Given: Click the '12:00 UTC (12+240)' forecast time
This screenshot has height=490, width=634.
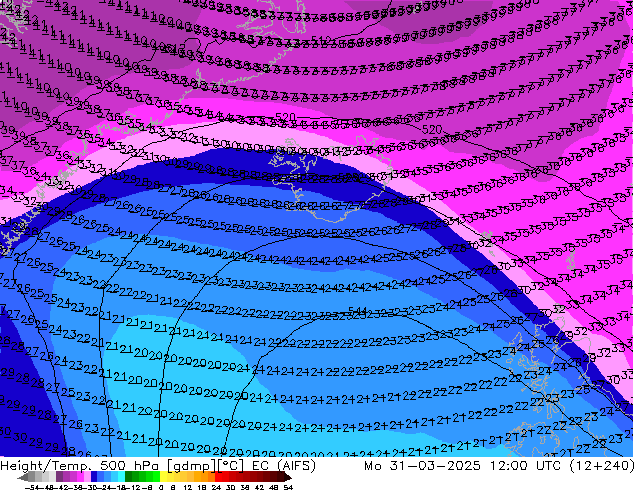Looking at the screenshot, I should tap(562, 466).
